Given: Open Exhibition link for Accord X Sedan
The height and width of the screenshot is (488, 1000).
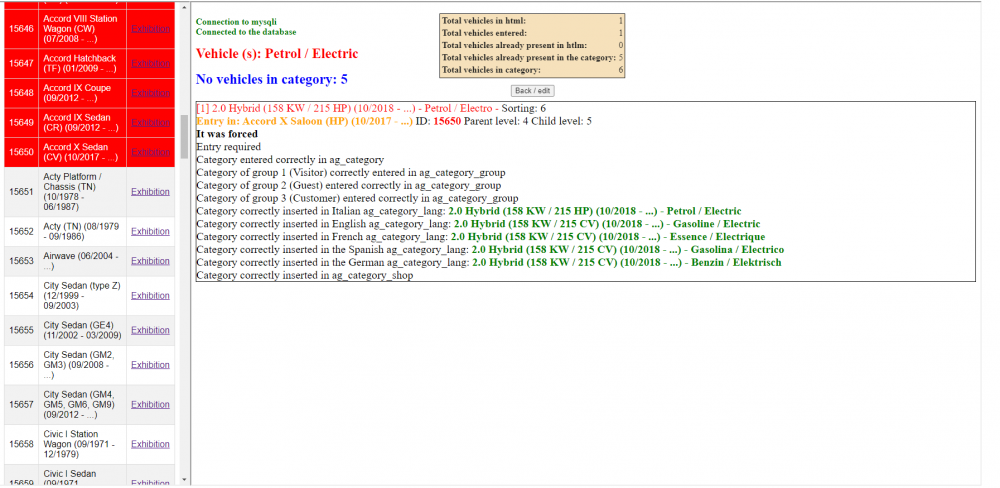Looking at the screenshot, I should (x=151, y=152).
